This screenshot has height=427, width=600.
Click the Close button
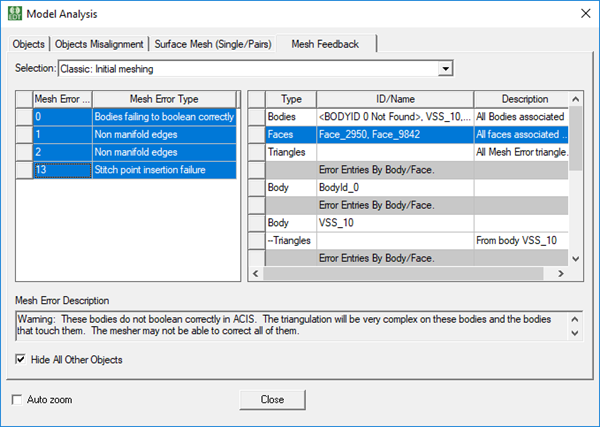tap(272, 399)
